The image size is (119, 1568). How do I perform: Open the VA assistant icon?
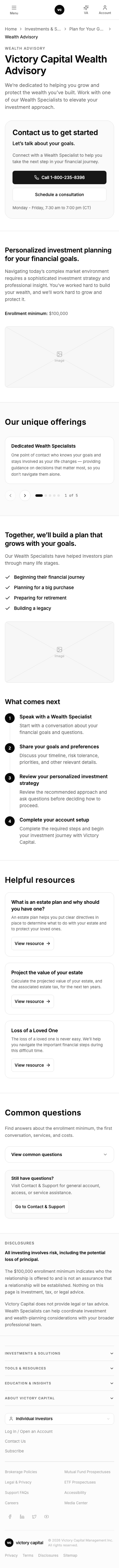[86, 9]
